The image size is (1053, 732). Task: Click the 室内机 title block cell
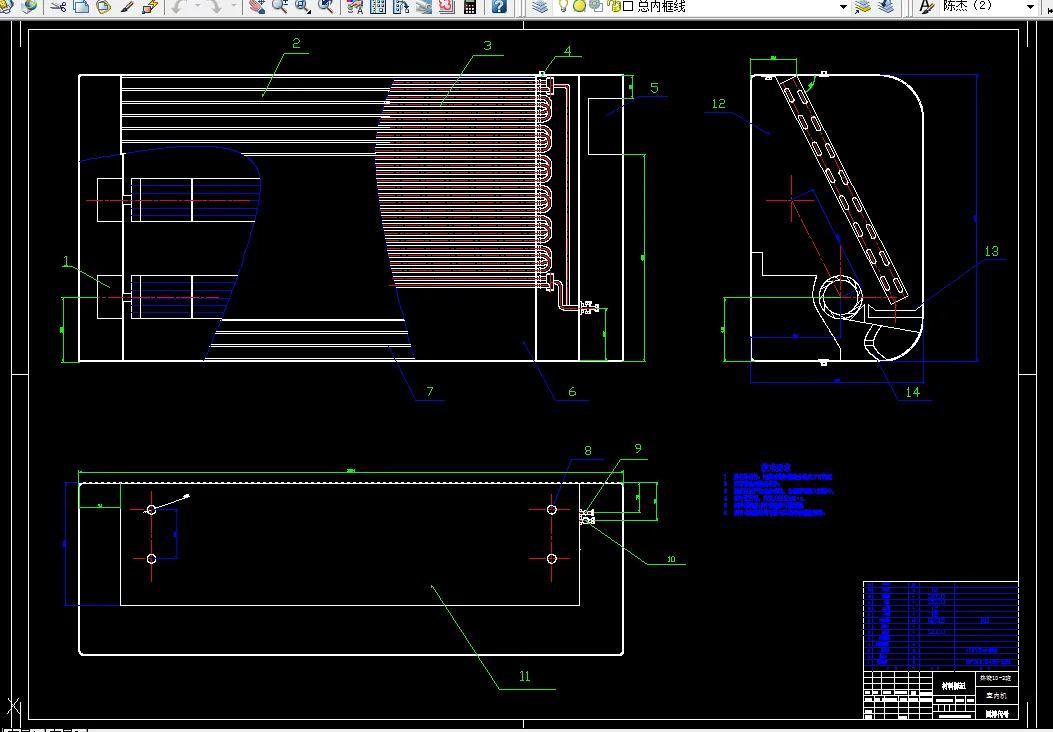[997, 696]
